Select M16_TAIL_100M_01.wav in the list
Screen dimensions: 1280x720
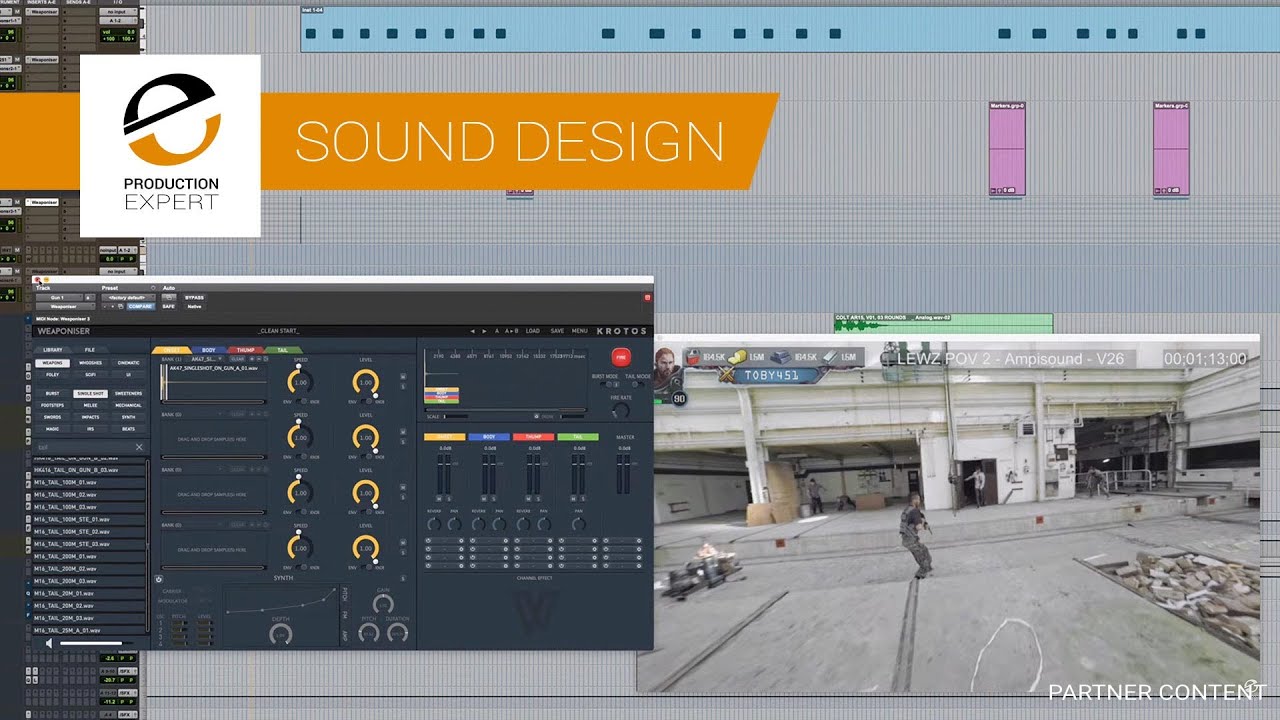click(x=90, y=482)
